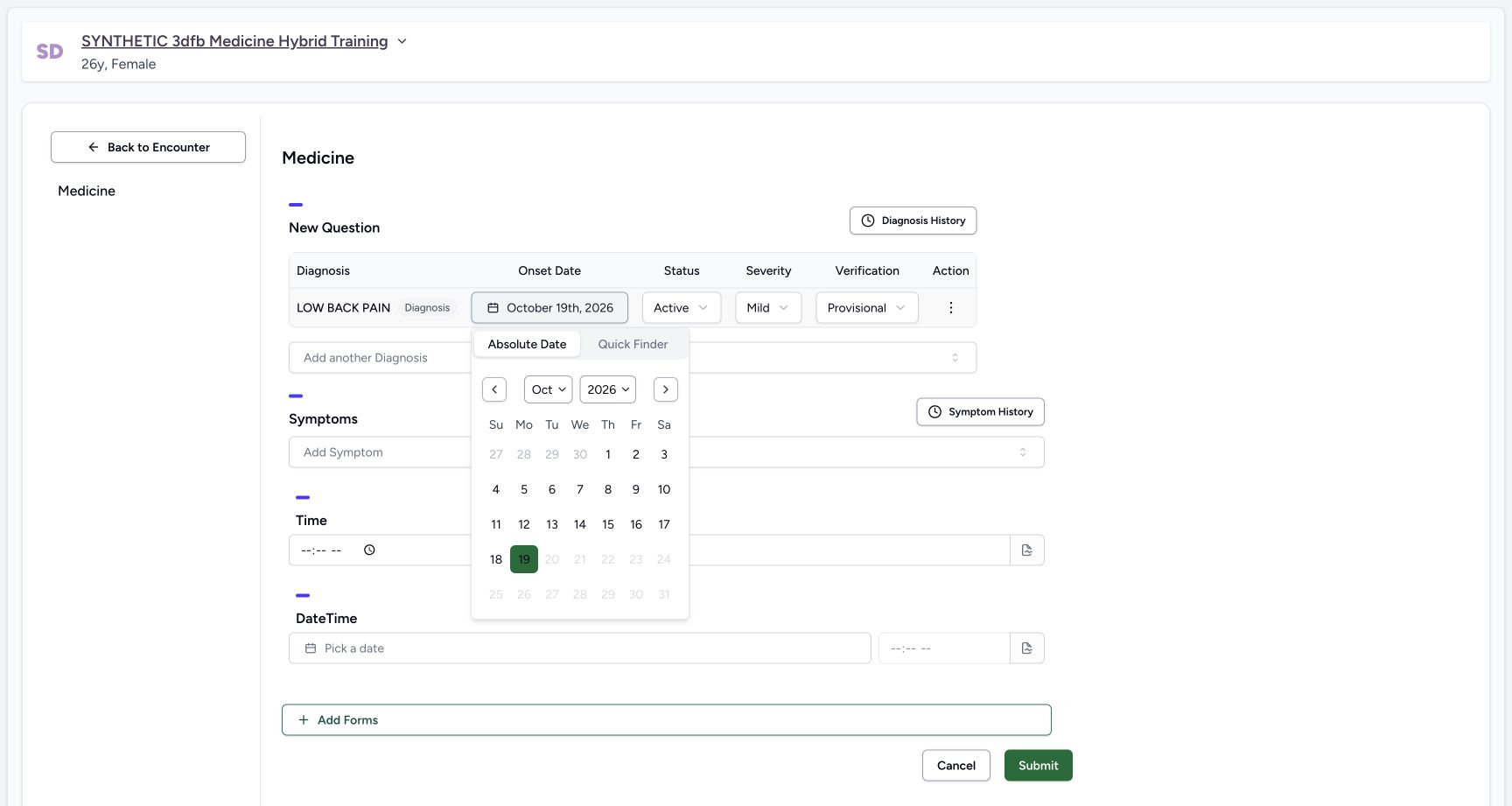The width and height of the screenshot is (1512, 806).
Task: Click the note icon beside the Time field
Action: (x=1027, y=550)
